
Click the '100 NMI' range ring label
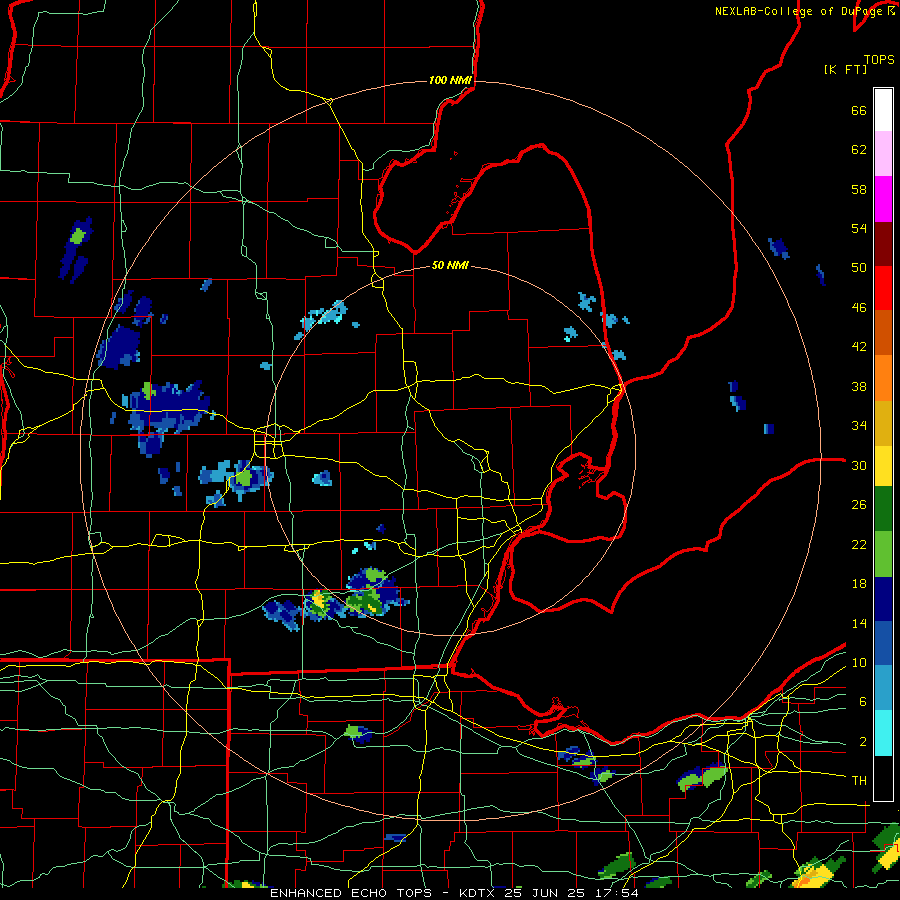pos(450,80)
